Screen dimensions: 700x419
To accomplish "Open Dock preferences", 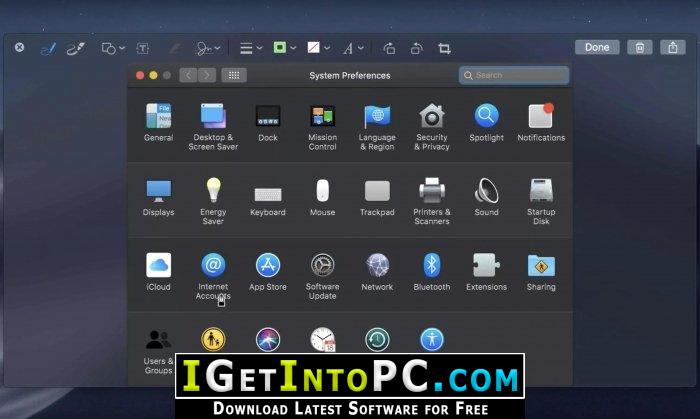I will 268,123.
